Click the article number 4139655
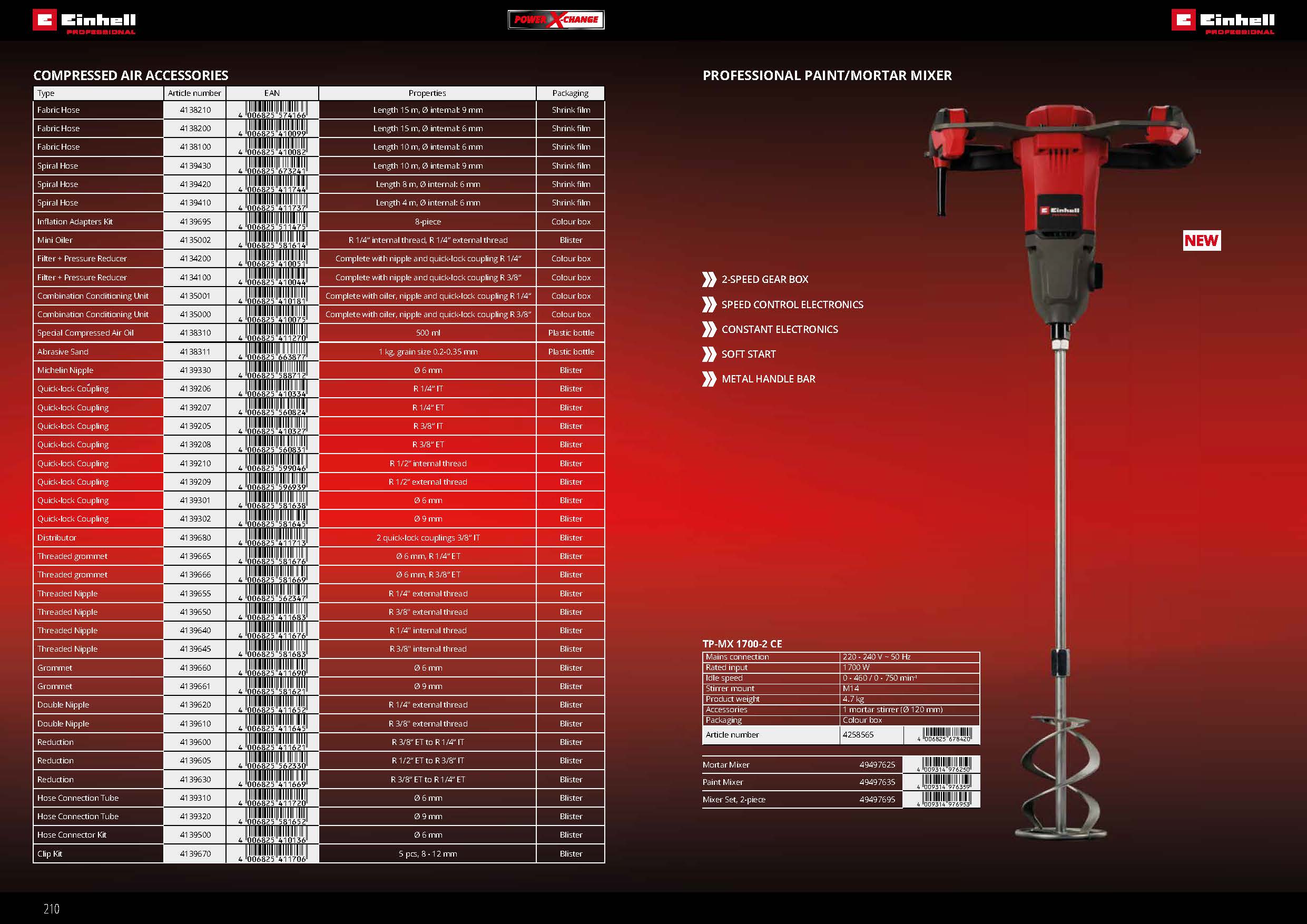1307x924 pixels. (x=195, y=594)
